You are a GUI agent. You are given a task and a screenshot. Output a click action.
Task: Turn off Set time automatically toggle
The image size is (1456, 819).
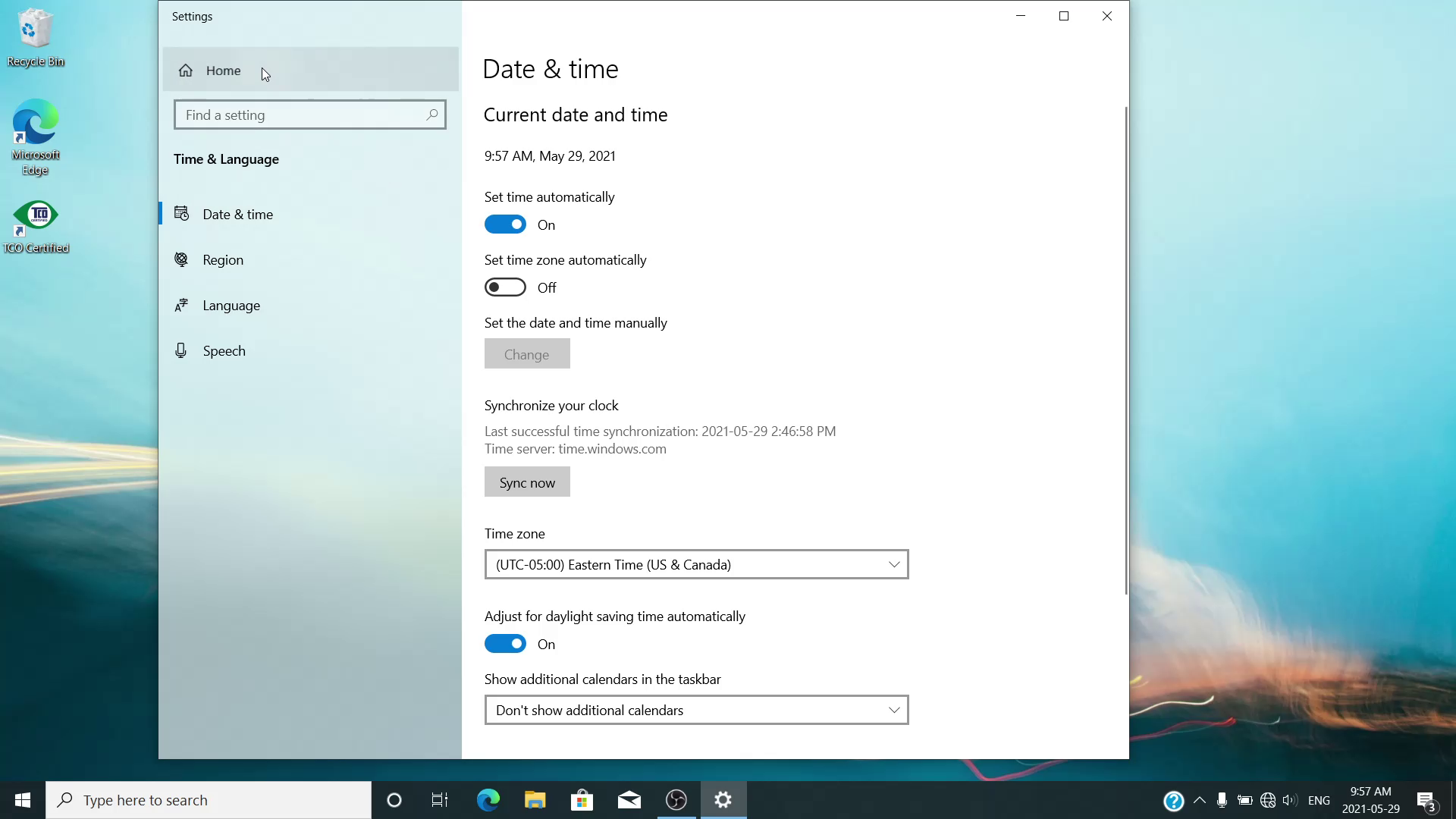(505, 224)
